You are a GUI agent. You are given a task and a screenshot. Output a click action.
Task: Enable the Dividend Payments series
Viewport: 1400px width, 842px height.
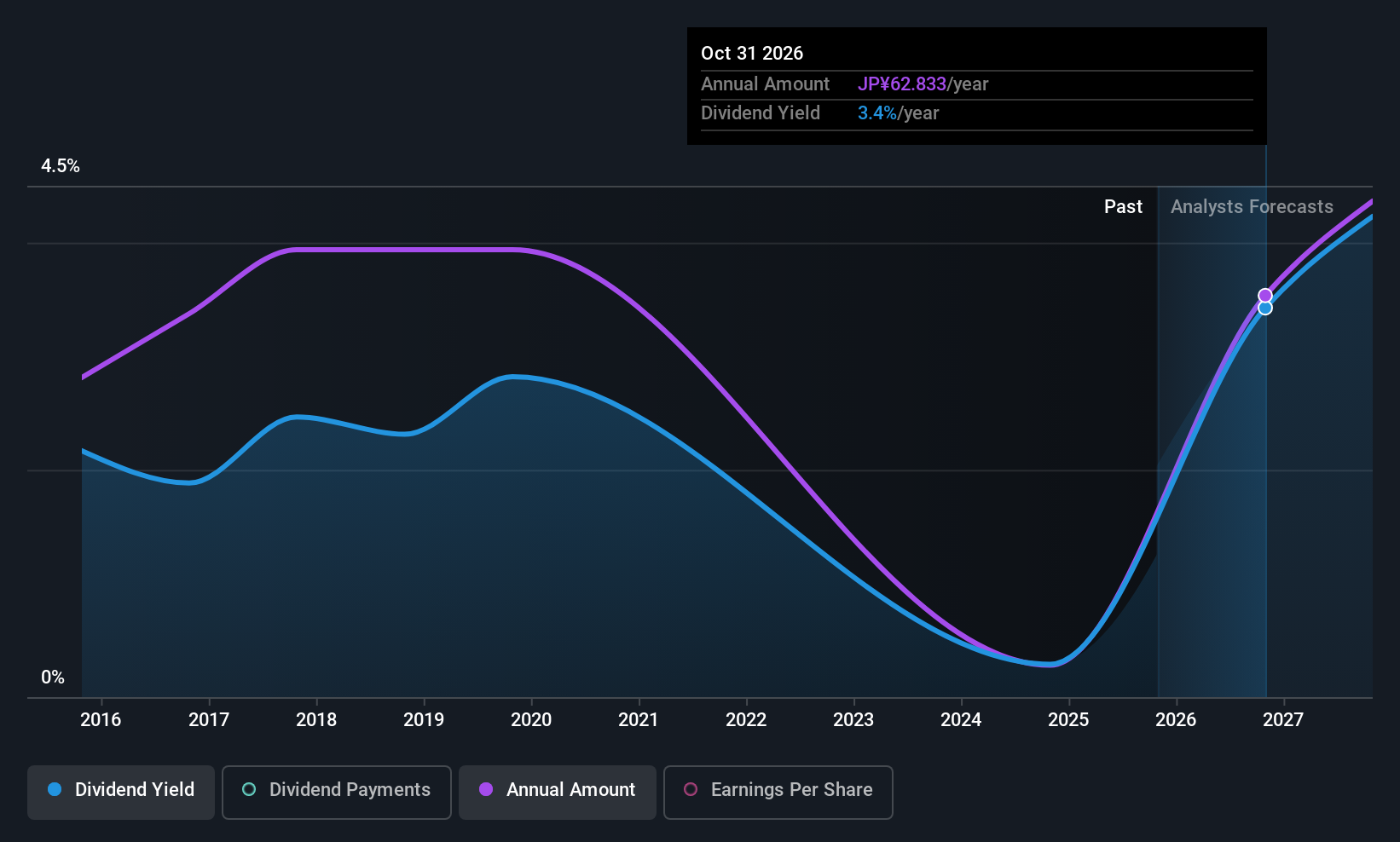[x=336, y=792]
